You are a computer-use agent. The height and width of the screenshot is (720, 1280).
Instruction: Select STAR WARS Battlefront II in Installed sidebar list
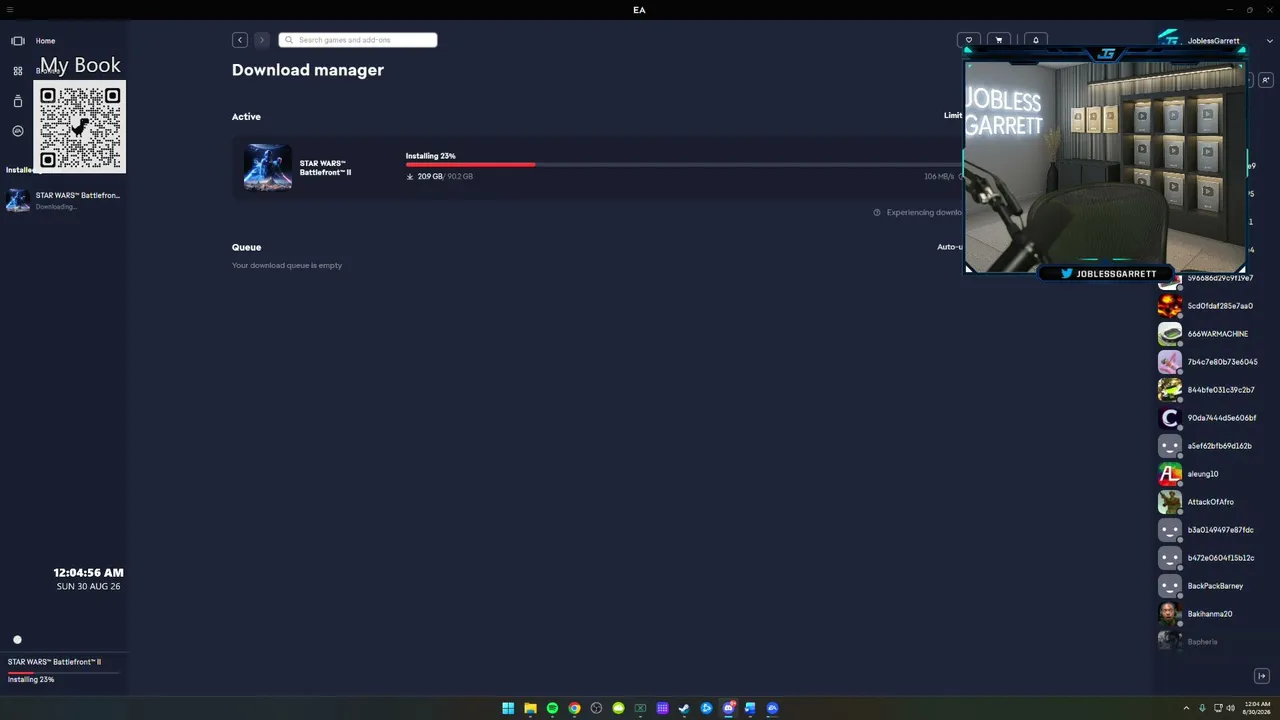[63, 200]
